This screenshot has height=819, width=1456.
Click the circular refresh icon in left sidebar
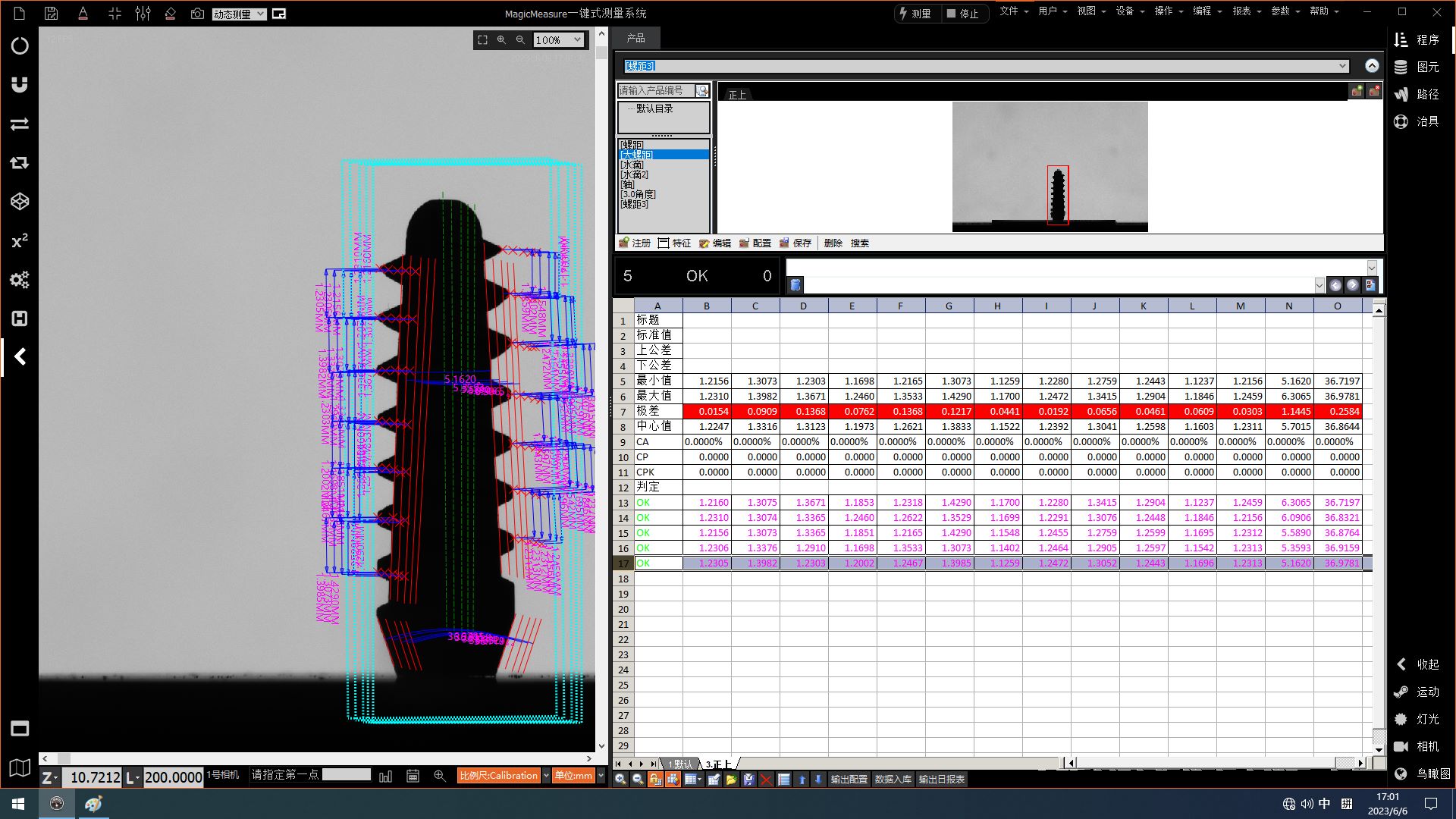20,45
